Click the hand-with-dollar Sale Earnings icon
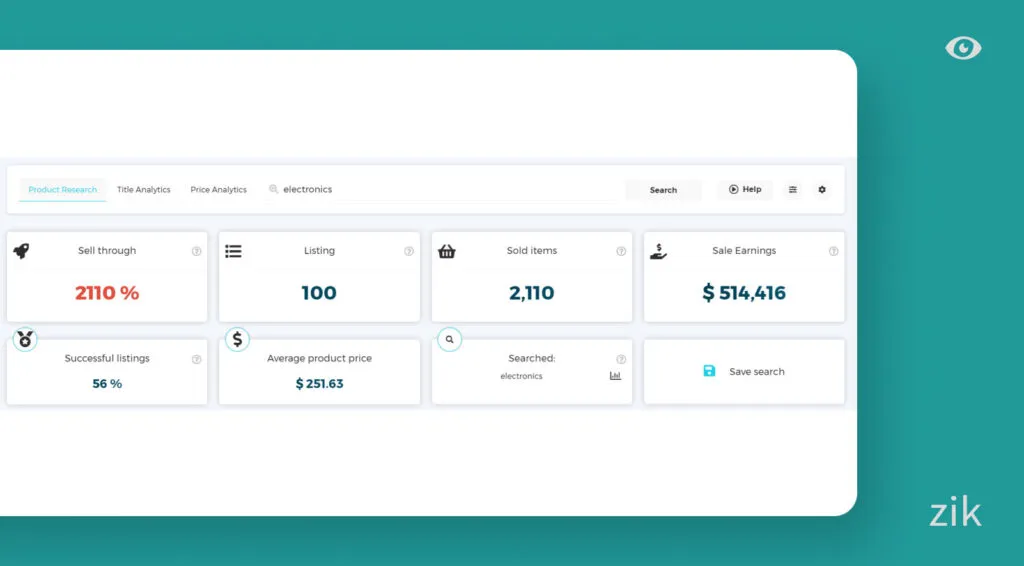Viewport: 1024px width, 566px height. (658, 251)
